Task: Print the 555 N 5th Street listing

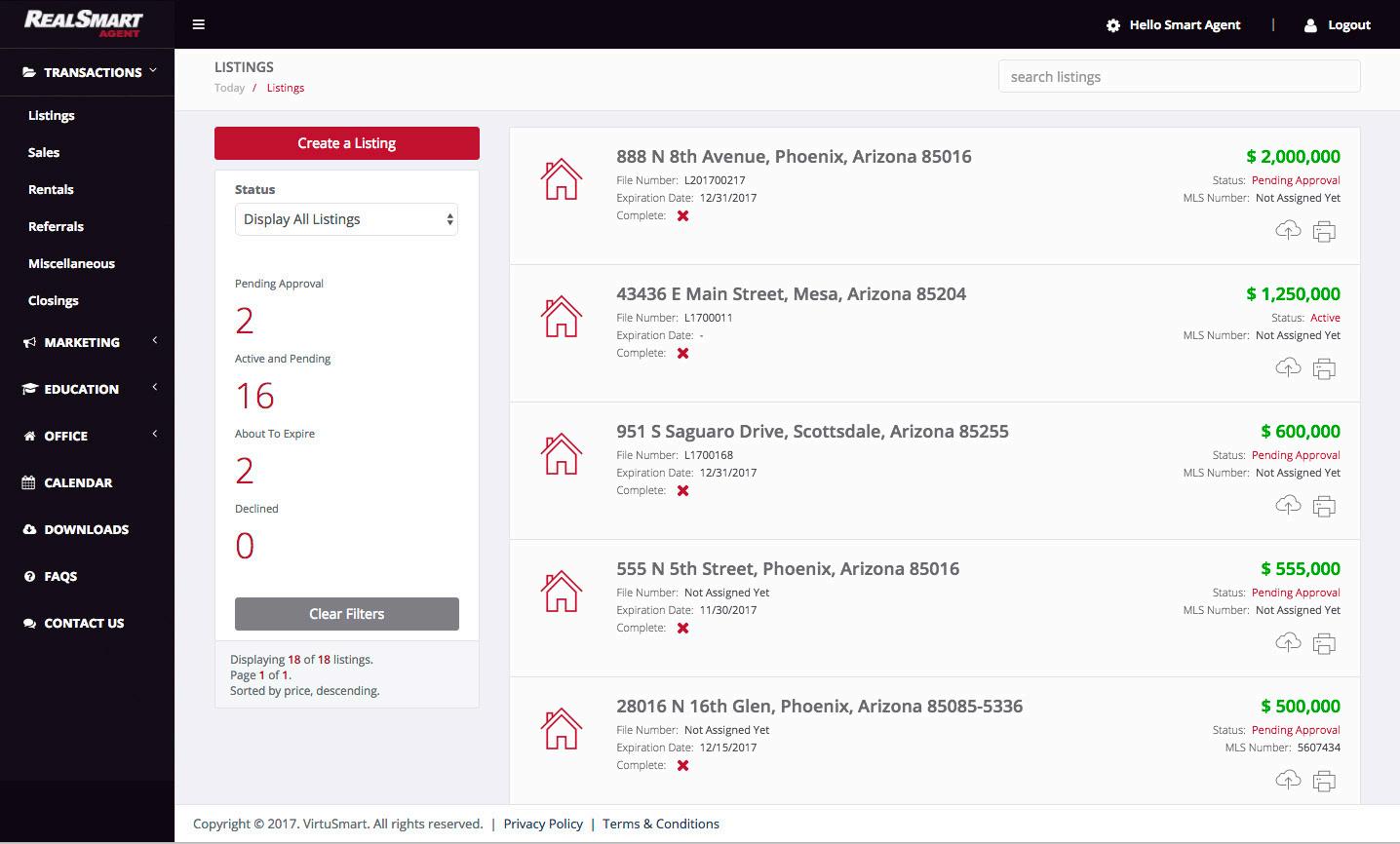Action: (1324, 643)
